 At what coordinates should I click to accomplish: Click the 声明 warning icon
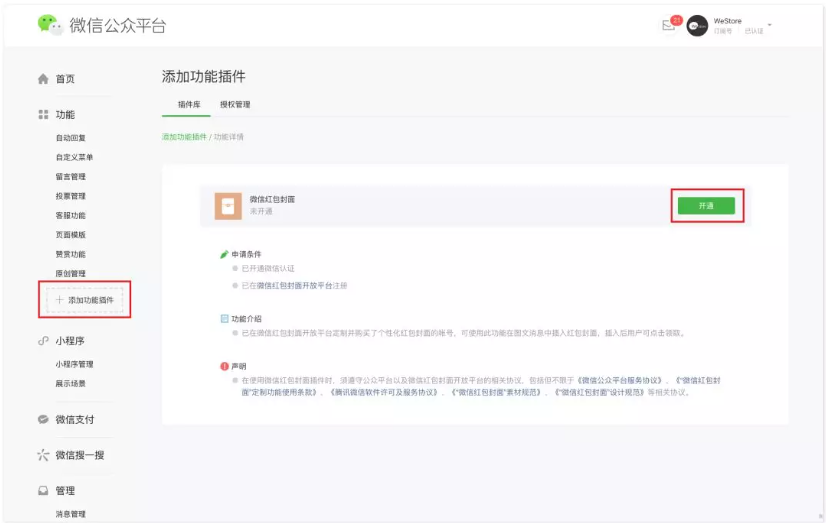pos(224,366)
